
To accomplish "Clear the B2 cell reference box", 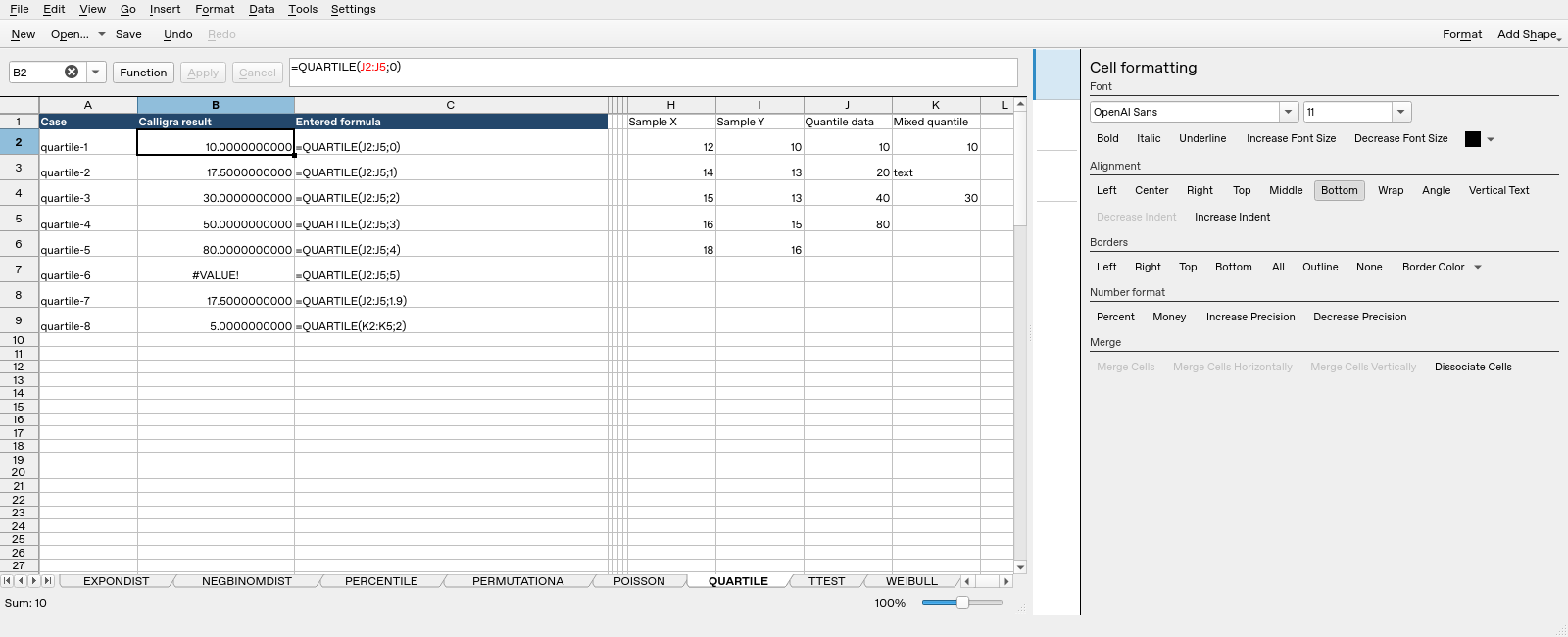I will pyautogui.click(x=72, y=72).
